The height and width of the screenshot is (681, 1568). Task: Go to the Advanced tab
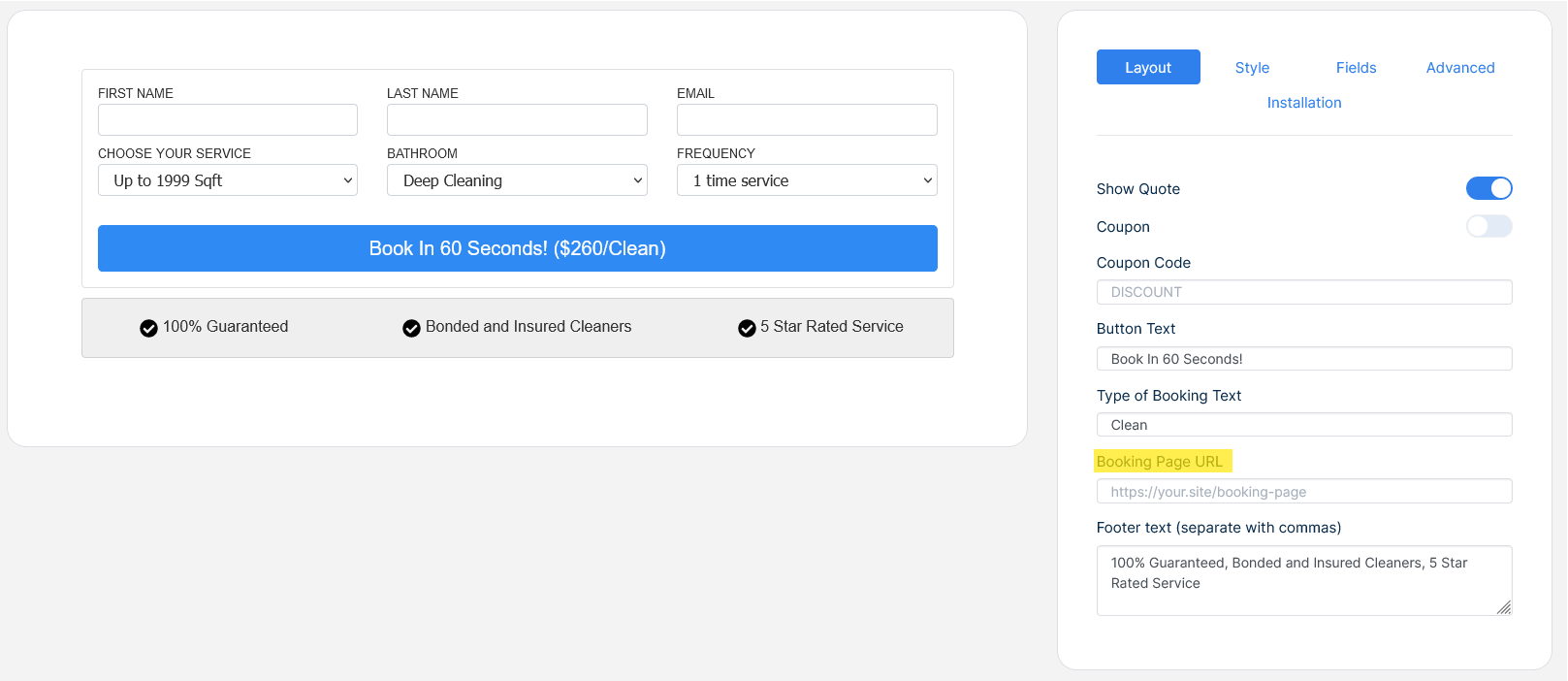1459,68
